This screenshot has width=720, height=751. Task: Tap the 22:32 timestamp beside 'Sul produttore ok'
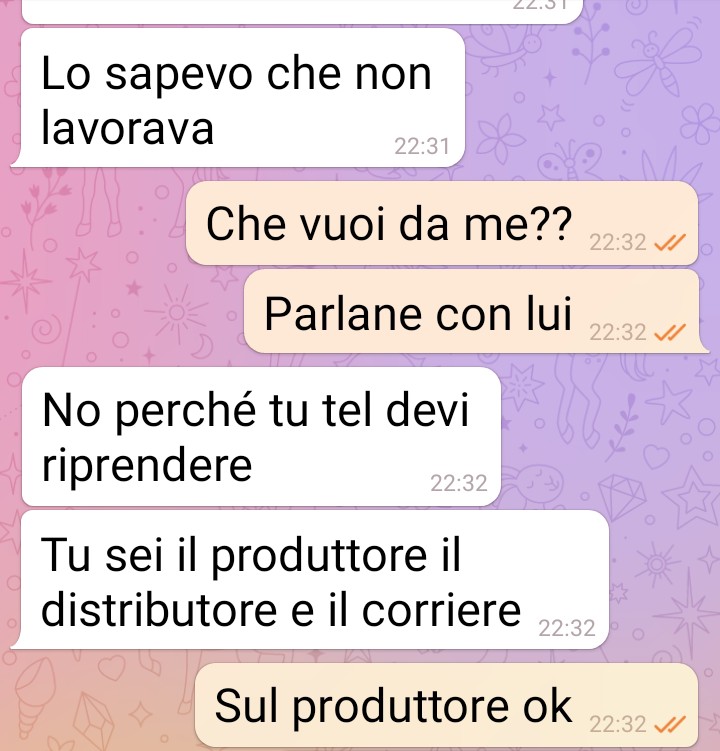tap(617, 724)
